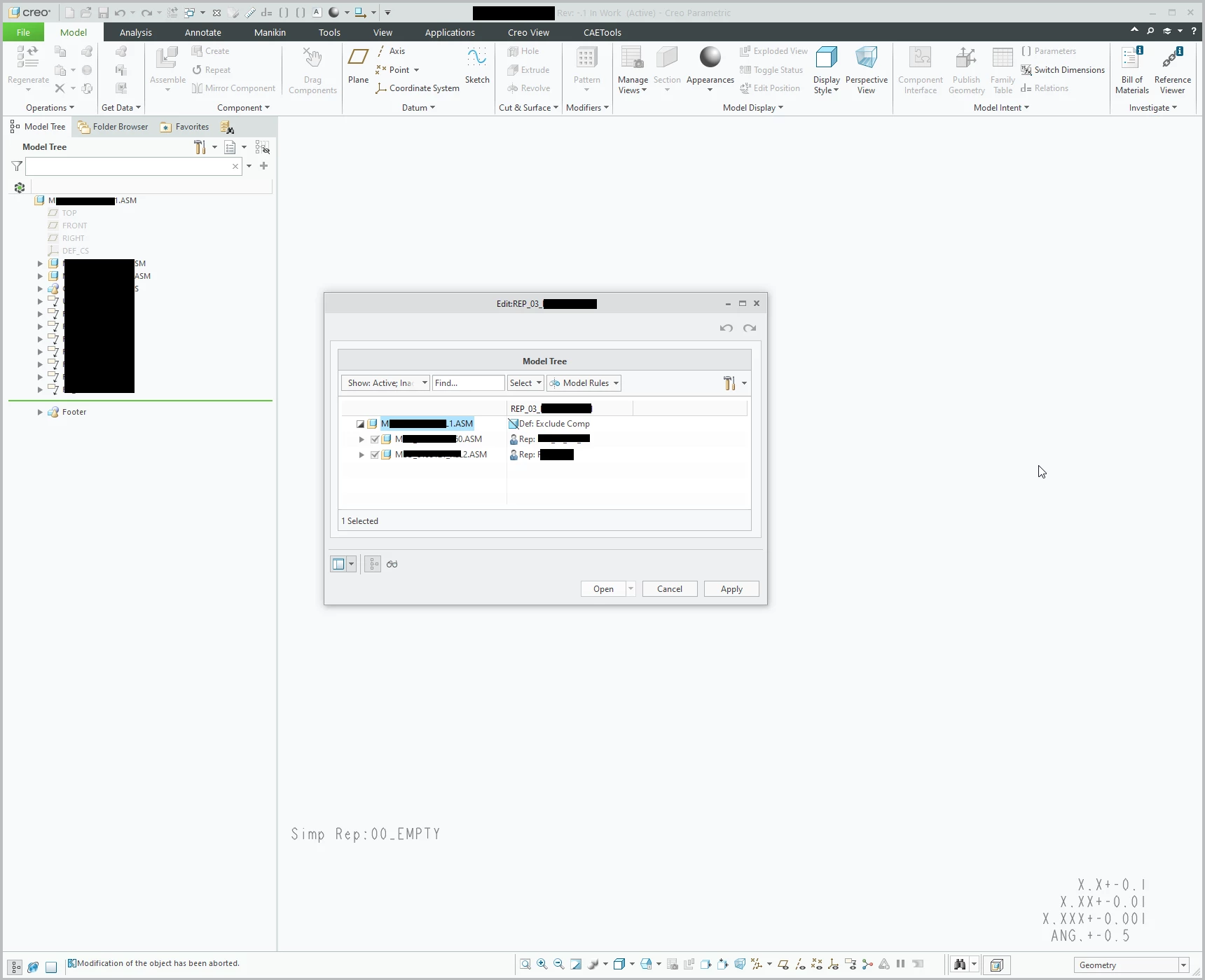Toggle the point display filter icon in the bottom toolbar

coord(817,965)
